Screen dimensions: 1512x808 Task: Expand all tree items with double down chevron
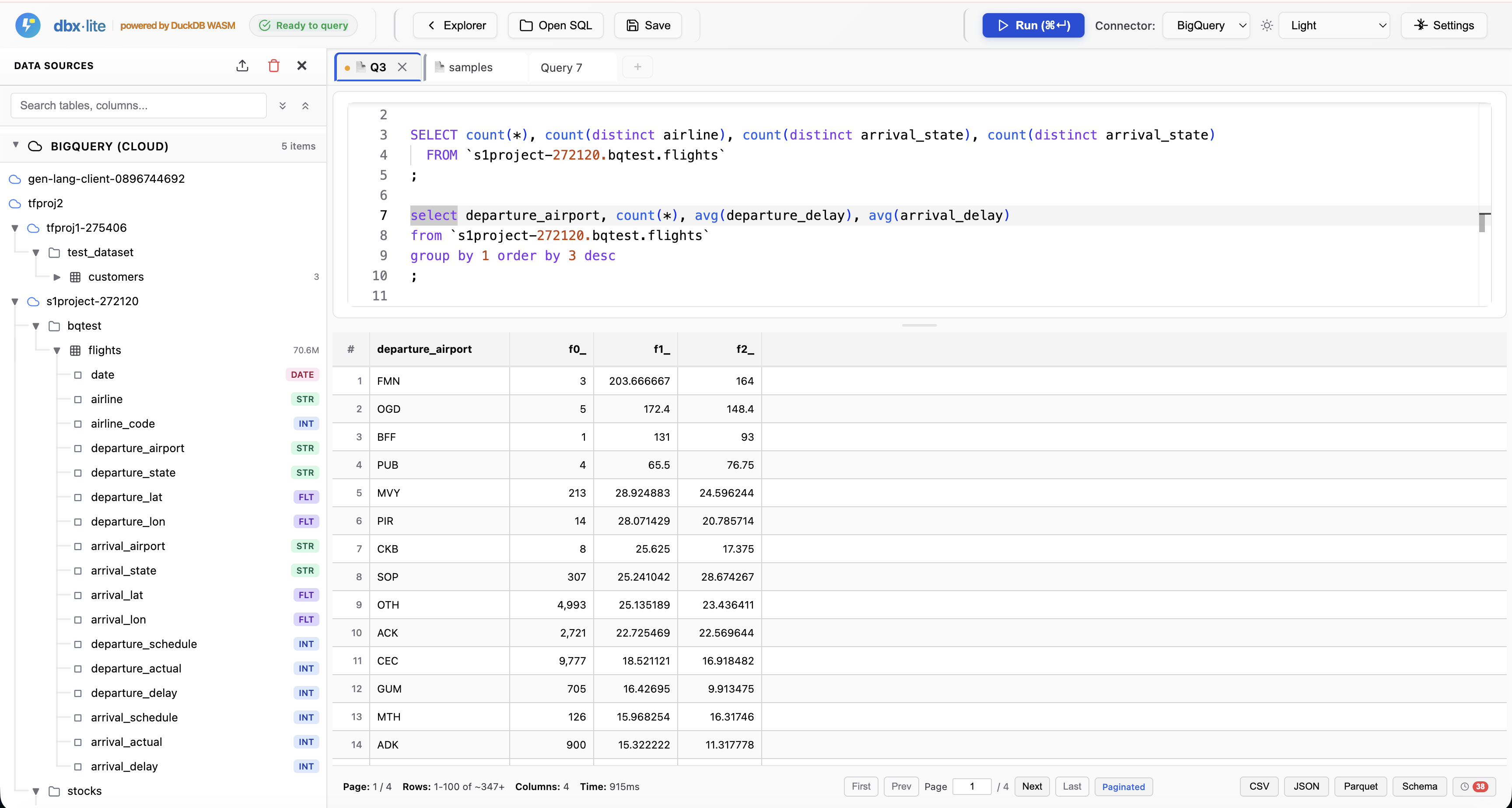point(282,106)
